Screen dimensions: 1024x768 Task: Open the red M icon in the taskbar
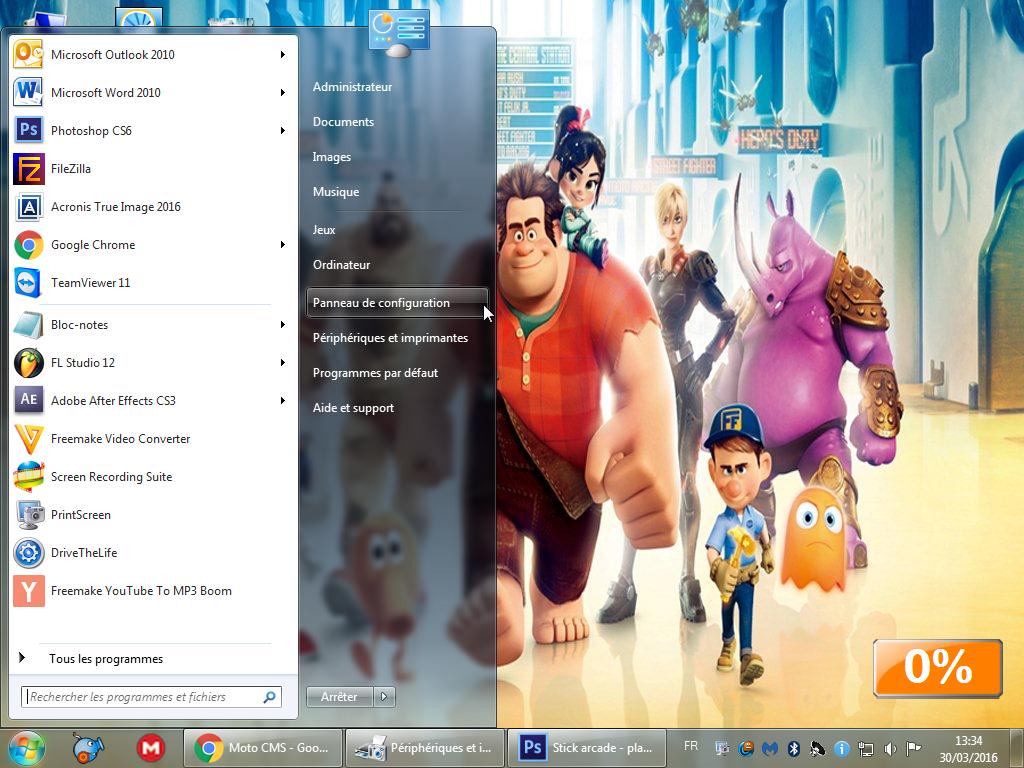click(151, 748)
